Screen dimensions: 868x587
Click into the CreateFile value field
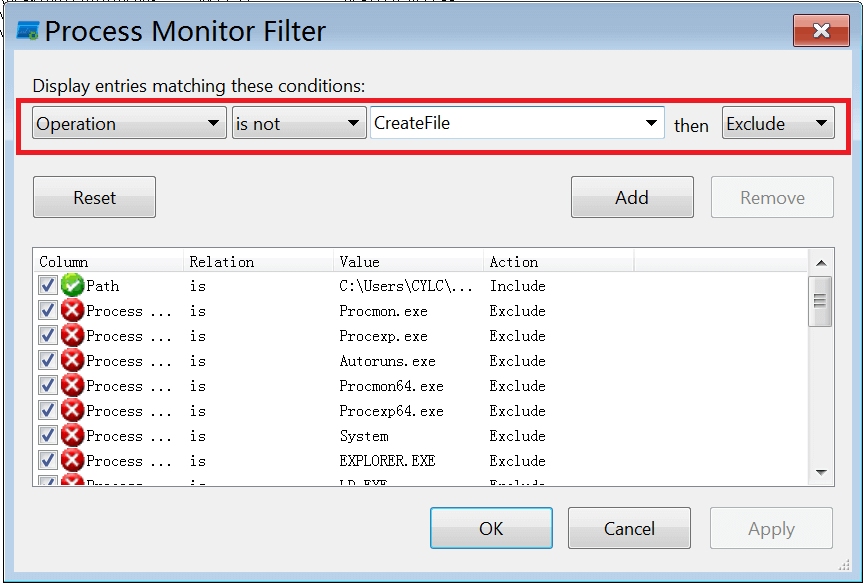[505, 124]
